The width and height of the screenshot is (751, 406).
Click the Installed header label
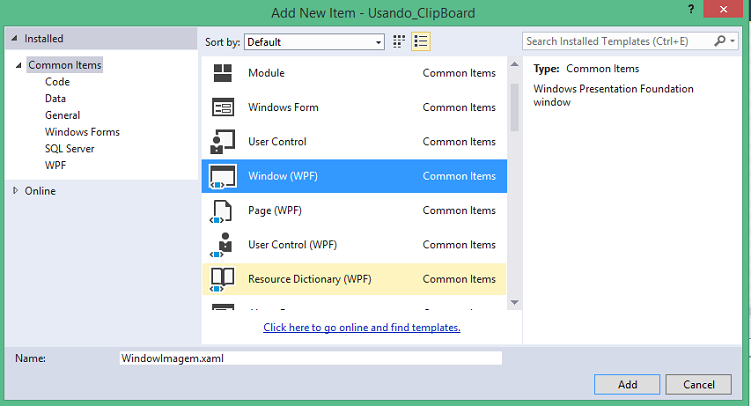click(x=44, y=39)
